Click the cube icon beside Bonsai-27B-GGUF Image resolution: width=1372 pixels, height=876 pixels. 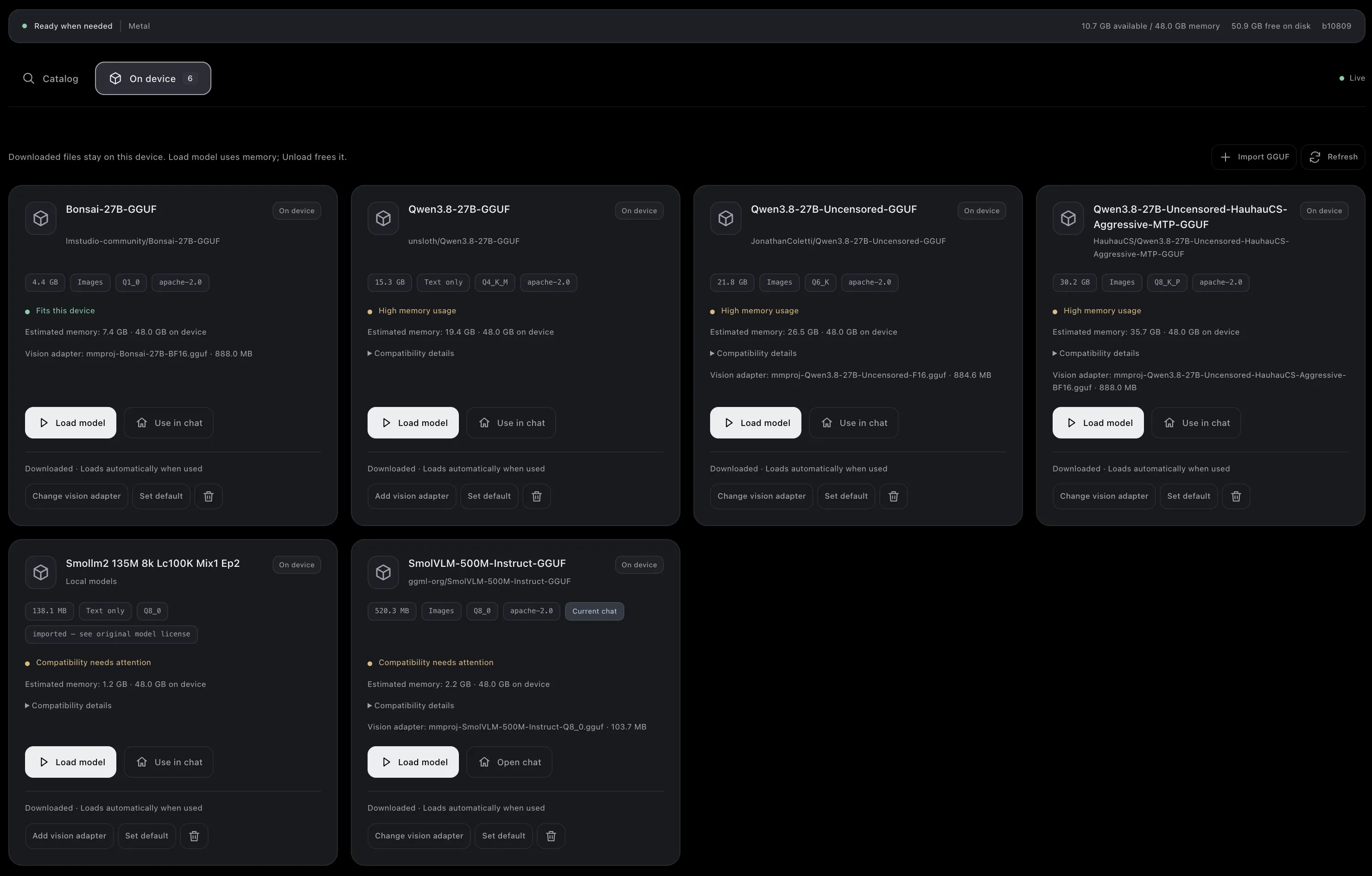(40, 218)
